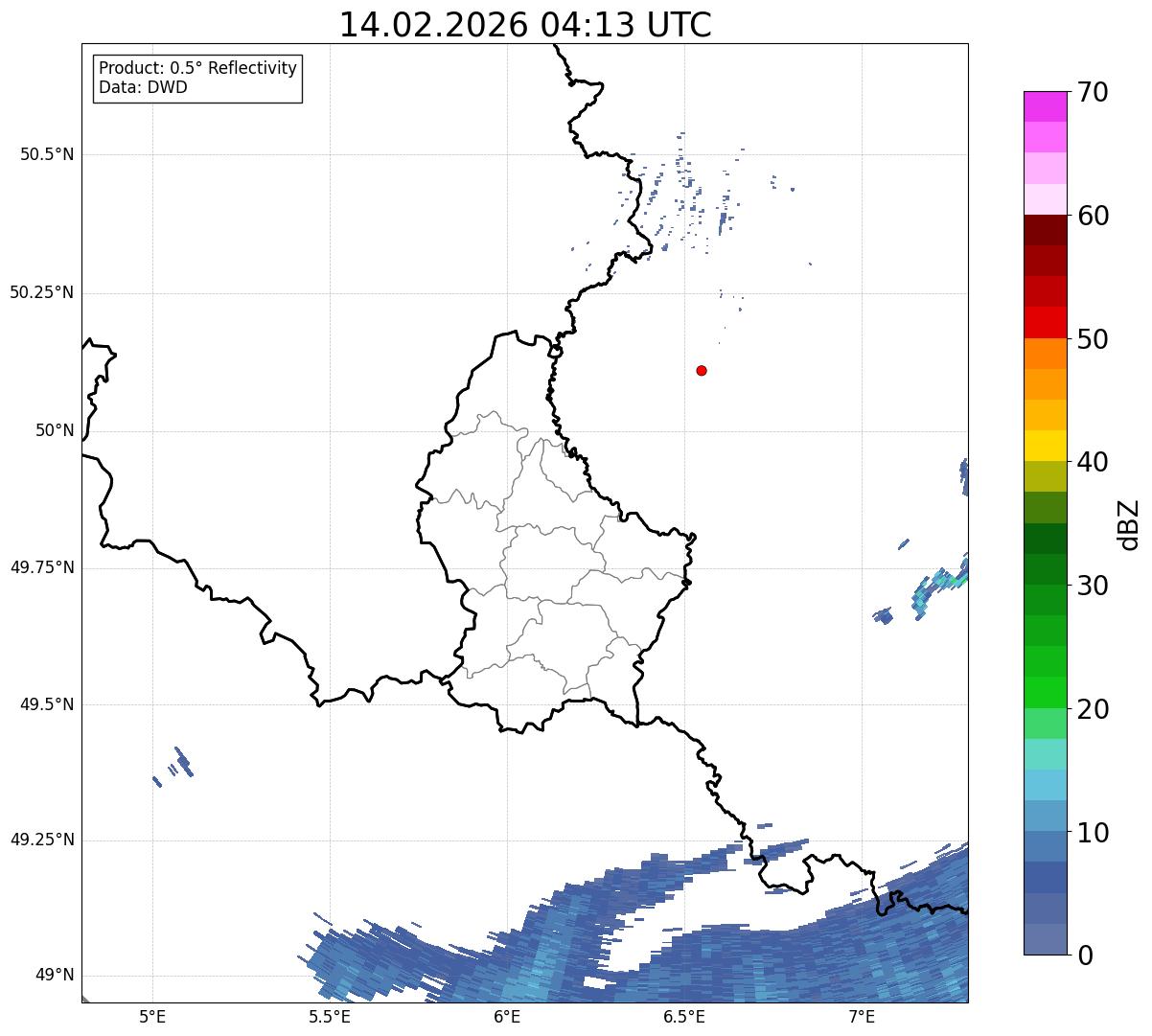
Task: Click the 50°N latitude label
Action: click(x=55, y=430)
